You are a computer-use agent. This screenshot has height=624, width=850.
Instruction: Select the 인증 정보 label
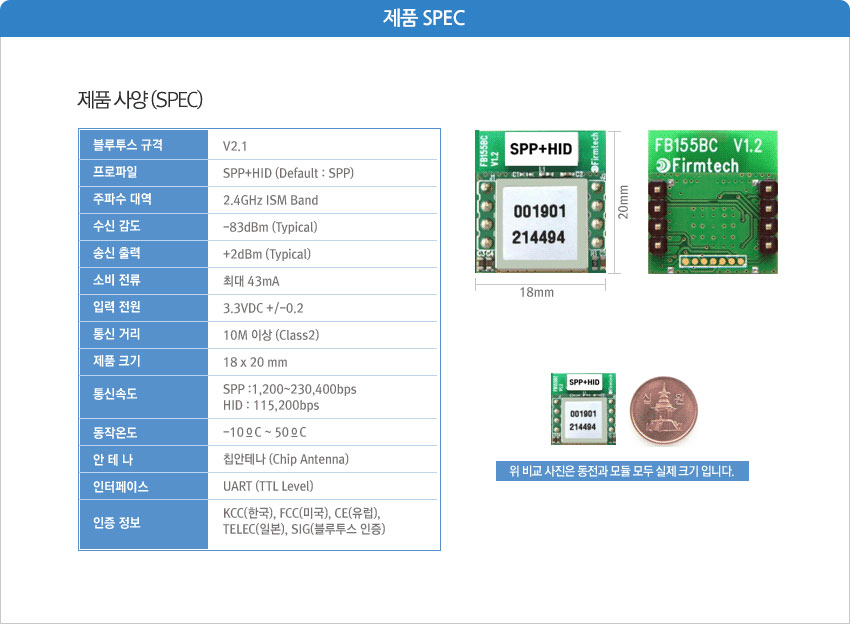[x=117, y=523]
